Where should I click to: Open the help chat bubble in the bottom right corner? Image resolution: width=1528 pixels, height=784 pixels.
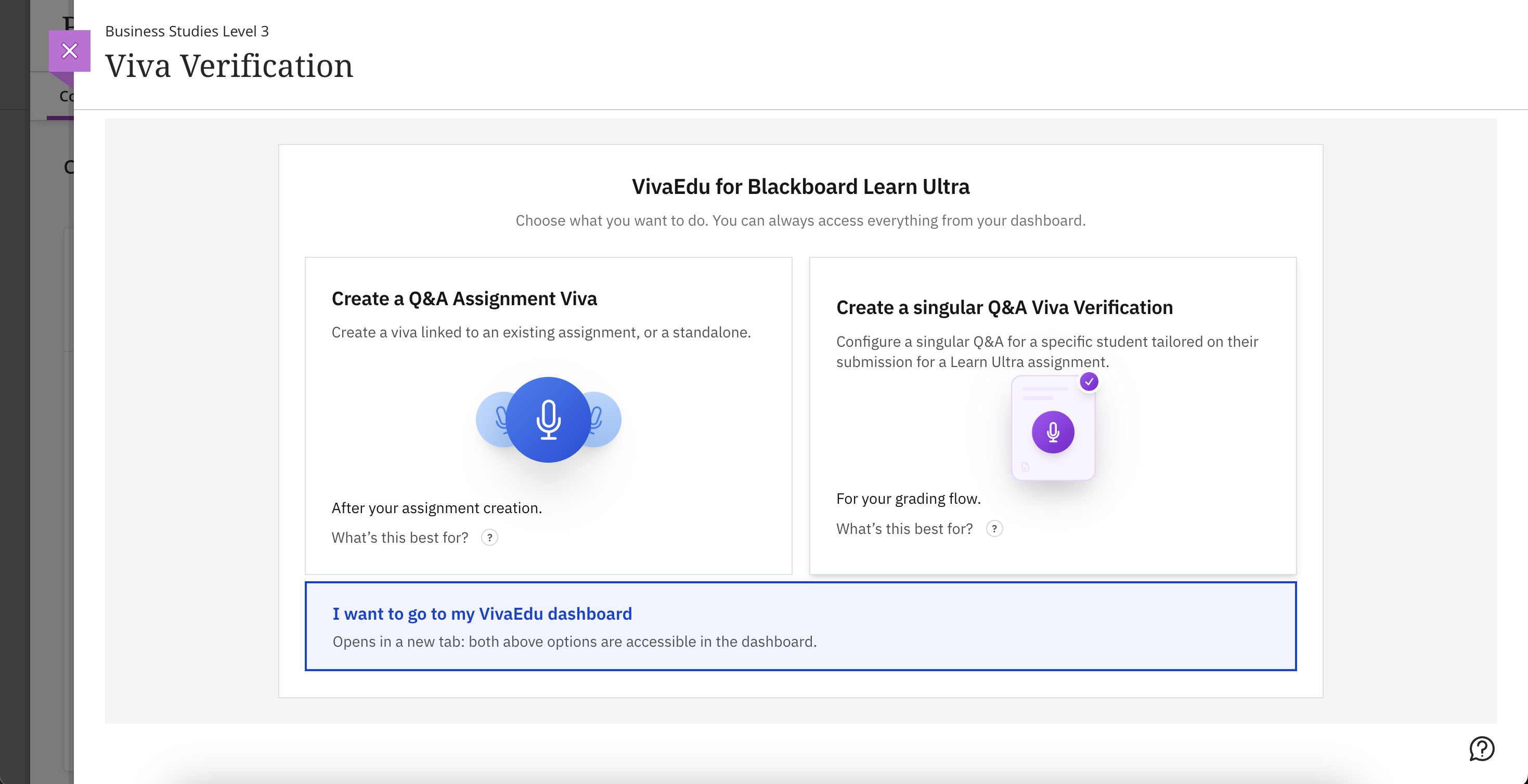click(1482, 750)
